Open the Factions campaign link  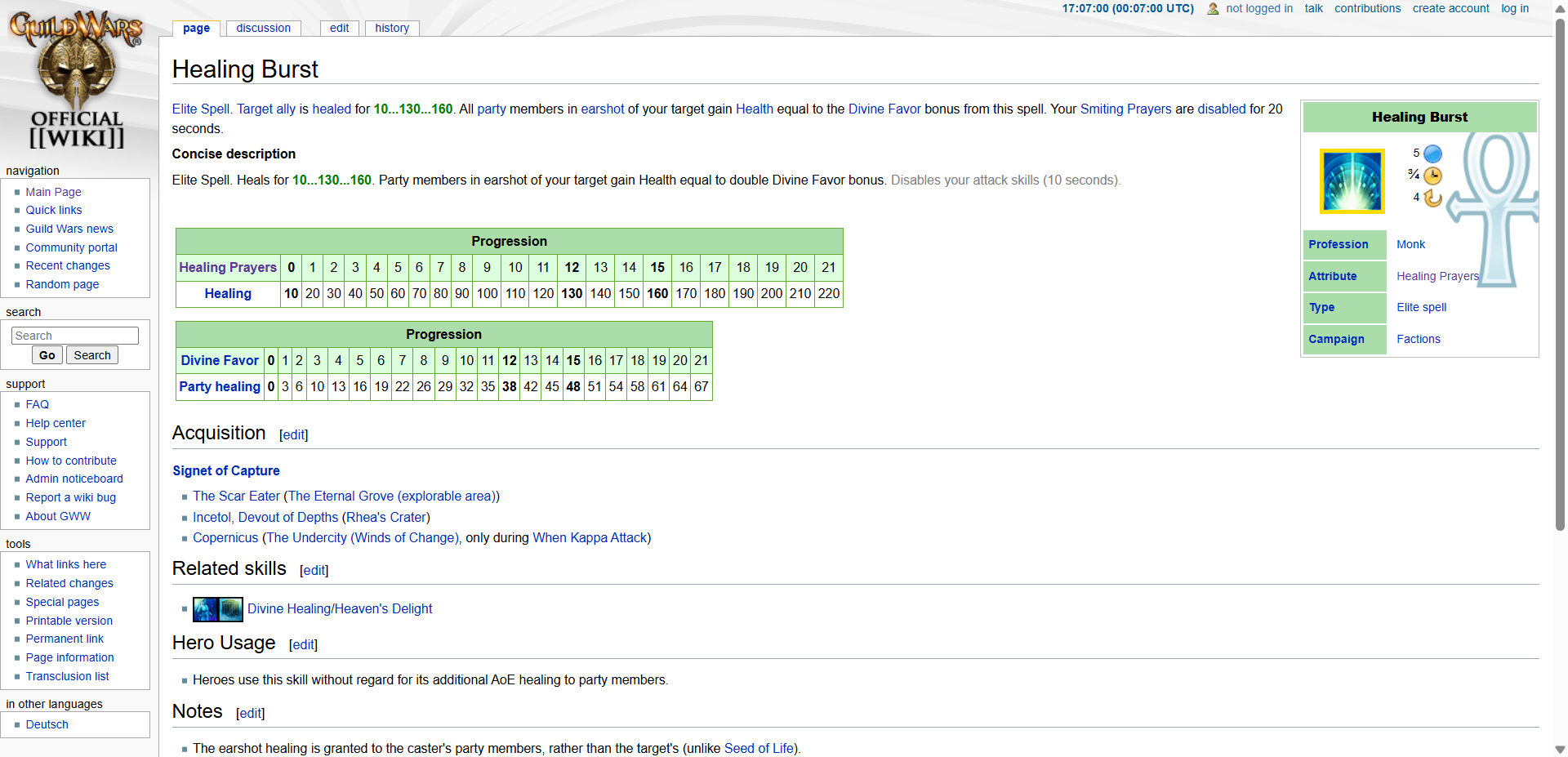click(1419, 339)
